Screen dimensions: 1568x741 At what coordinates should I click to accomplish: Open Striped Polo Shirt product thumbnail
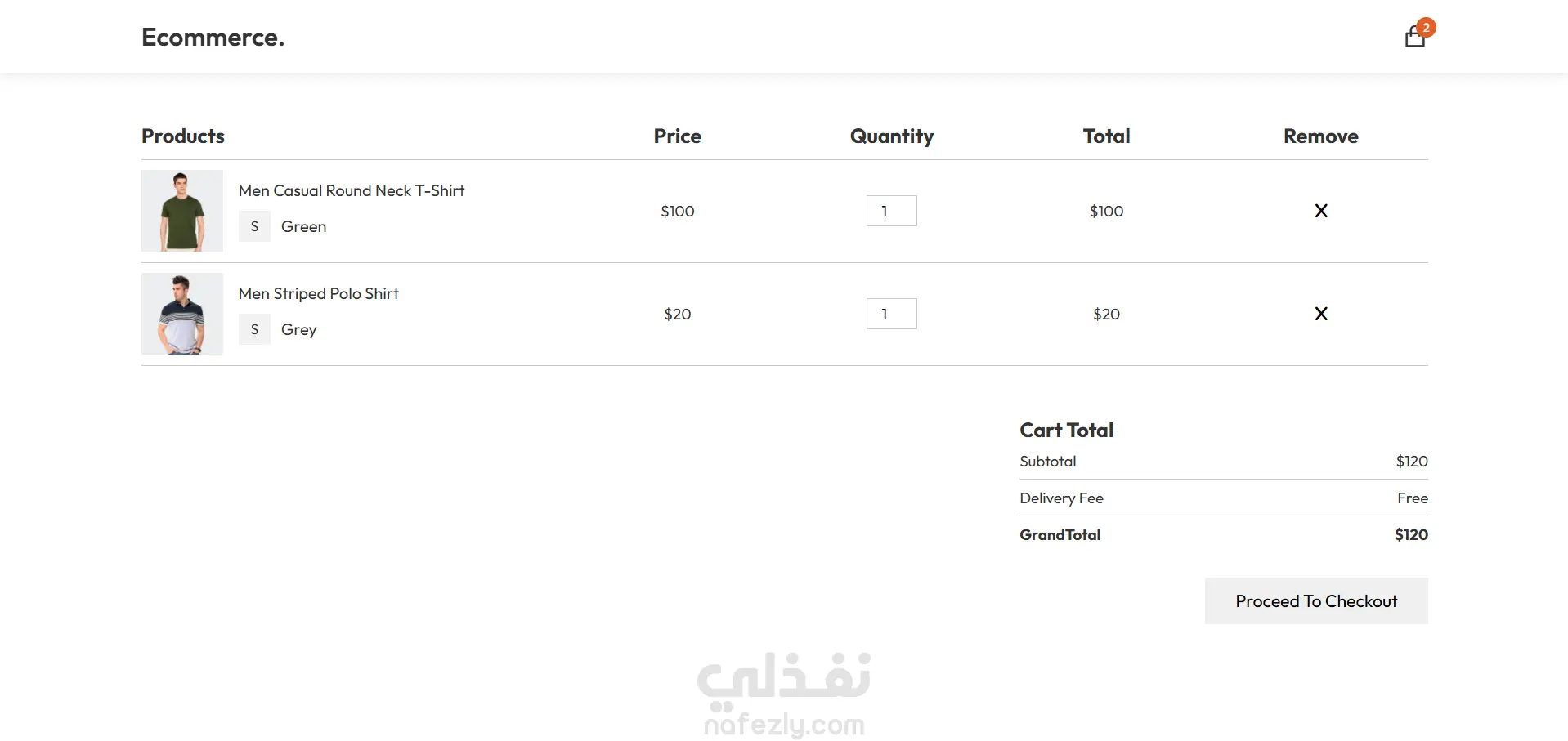click(x=182, y=314)
